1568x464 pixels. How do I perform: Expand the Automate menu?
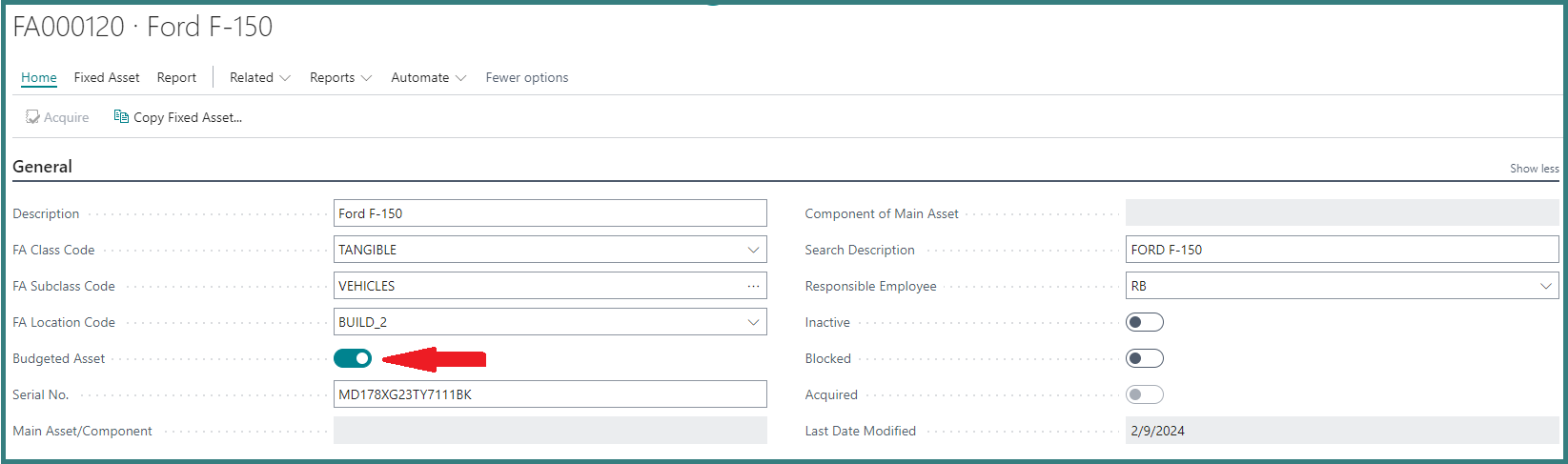[x=428, y=77]
